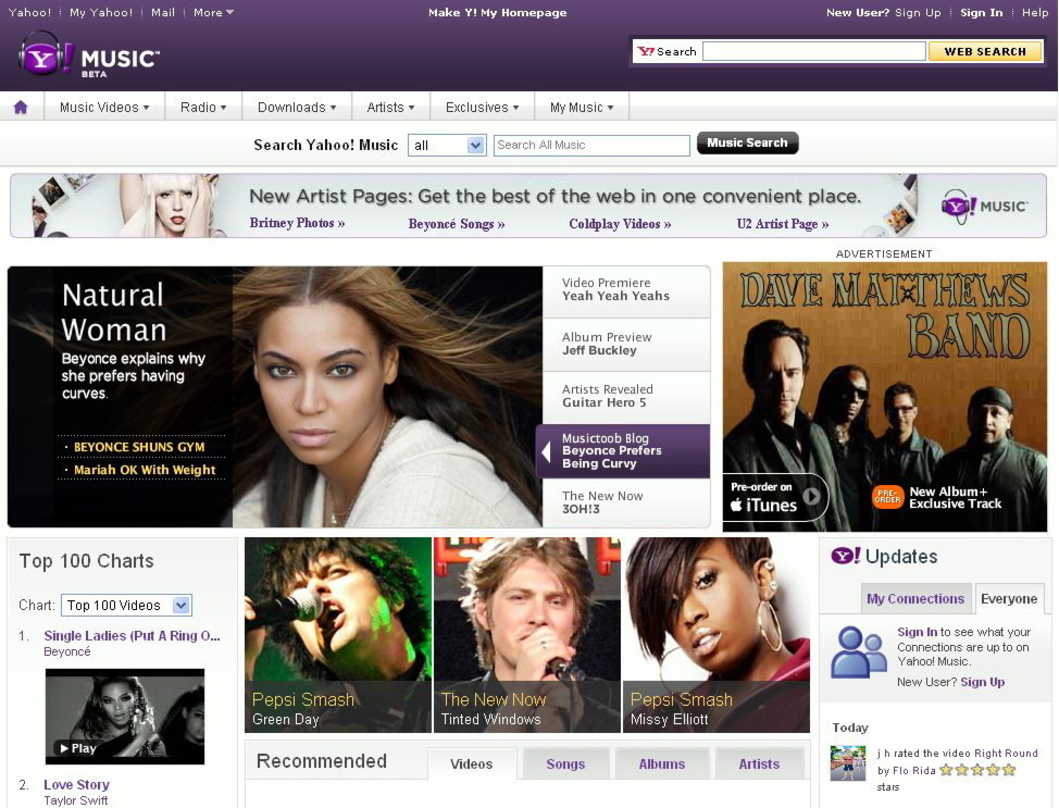Expand the Artists menu
This screenshot has width=1059, height=808.
click(x=390, y=107)
